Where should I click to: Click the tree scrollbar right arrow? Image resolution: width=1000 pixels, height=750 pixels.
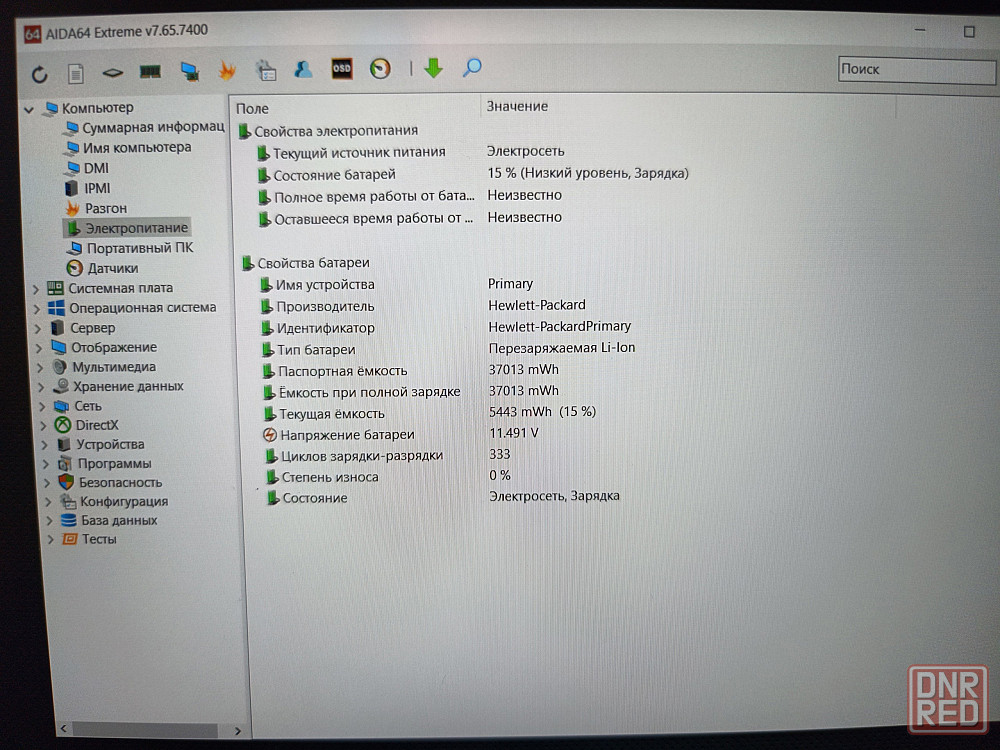[238, 731]
